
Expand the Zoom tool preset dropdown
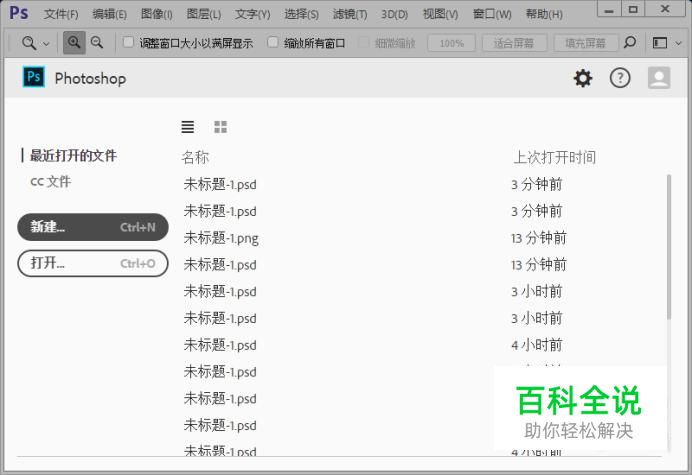point(46,43)
